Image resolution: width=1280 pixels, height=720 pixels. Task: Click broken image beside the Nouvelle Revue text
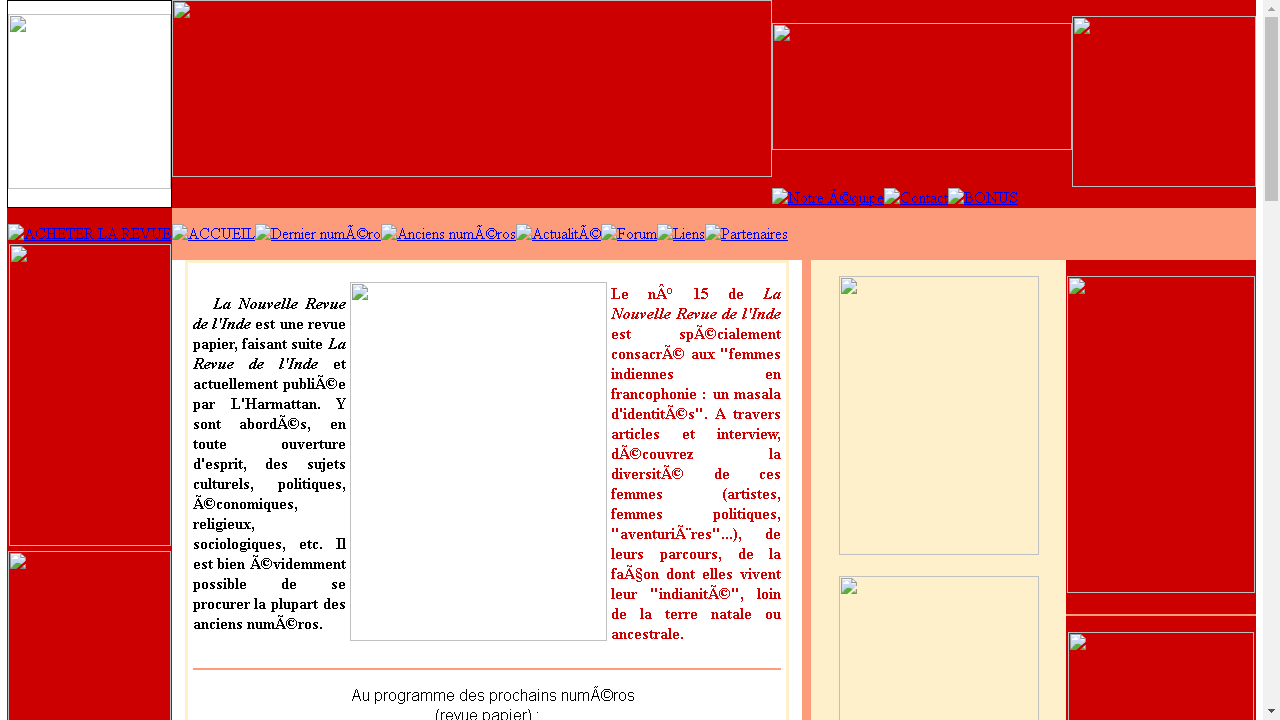(x=478, y=461)
